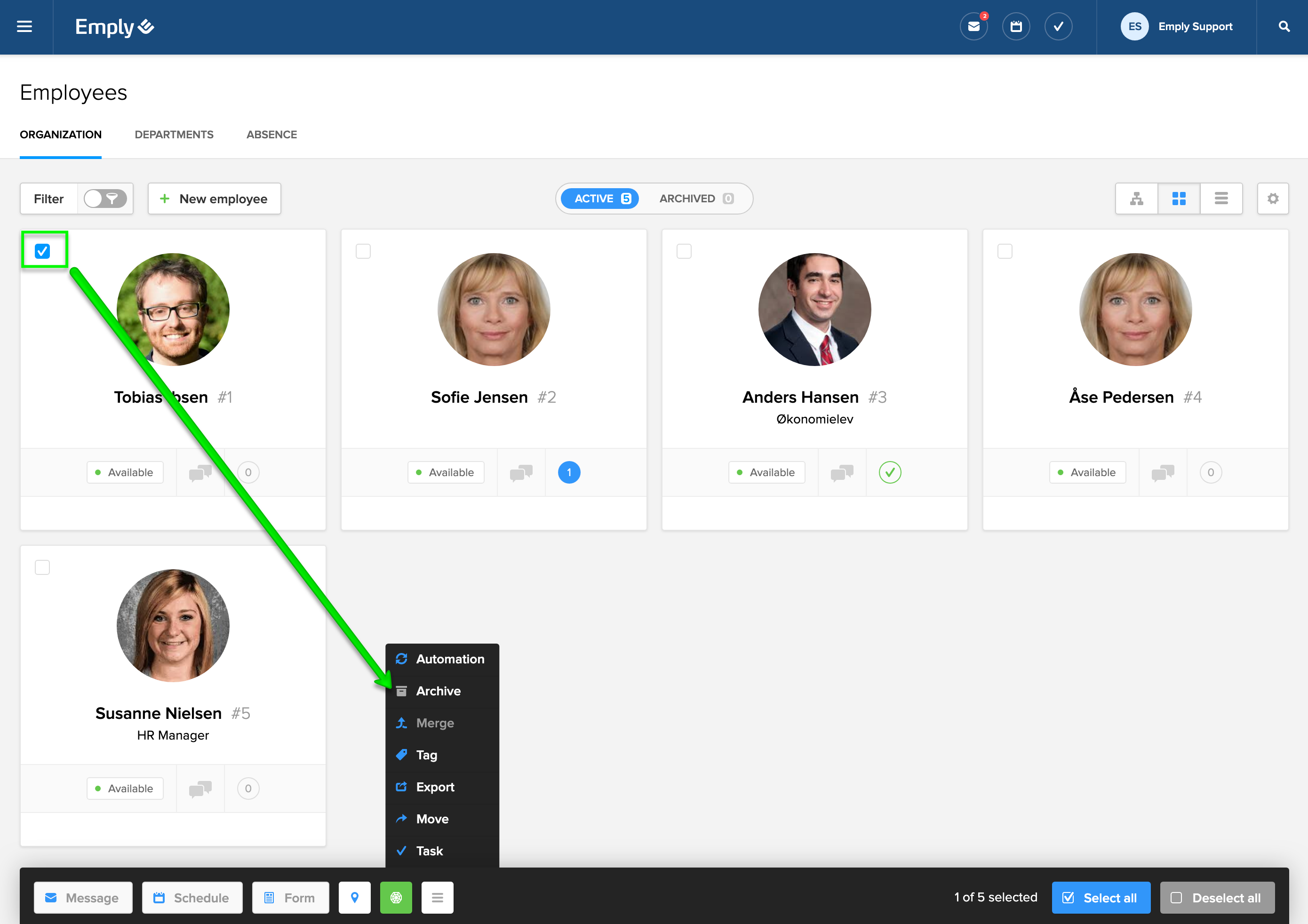The width and height of the screenshot is (1308, 924).
Task: Switch to the Departments tab
Action: [x=174, y=135]
